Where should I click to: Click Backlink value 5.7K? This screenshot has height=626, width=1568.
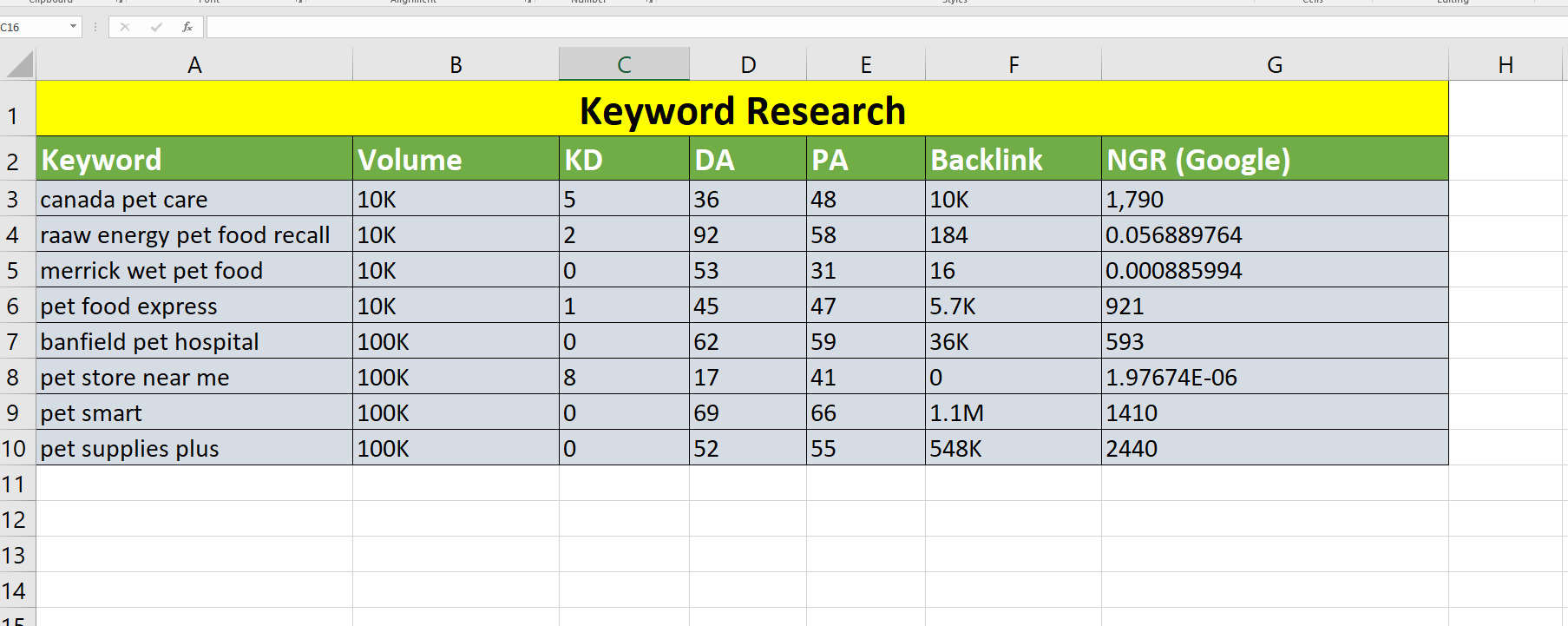tap(1014, 306)
